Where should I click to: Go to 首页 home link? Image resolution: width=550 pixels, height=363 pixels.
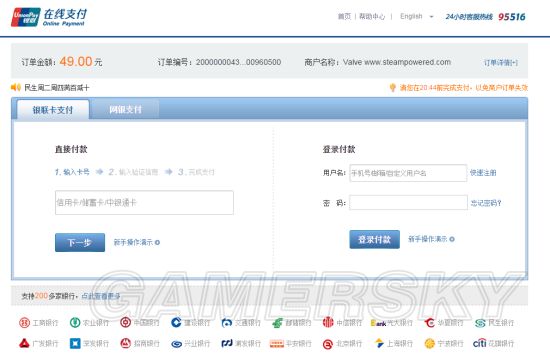click(344, 16)
